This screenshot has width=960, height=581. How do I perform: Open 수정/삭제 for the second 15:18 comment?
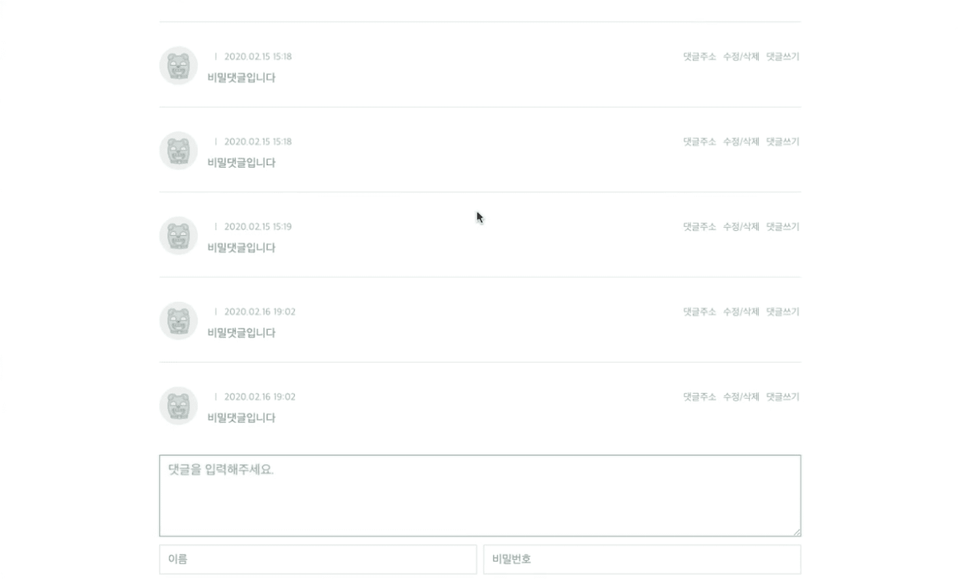(741, 142)
